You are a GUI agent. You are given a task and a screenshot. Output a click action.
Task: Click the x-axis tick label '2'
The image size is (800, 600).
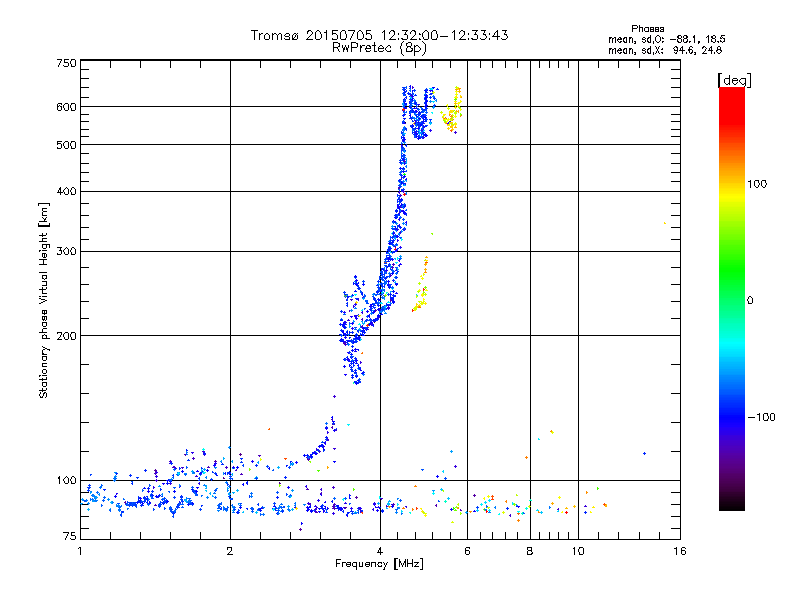230,551
